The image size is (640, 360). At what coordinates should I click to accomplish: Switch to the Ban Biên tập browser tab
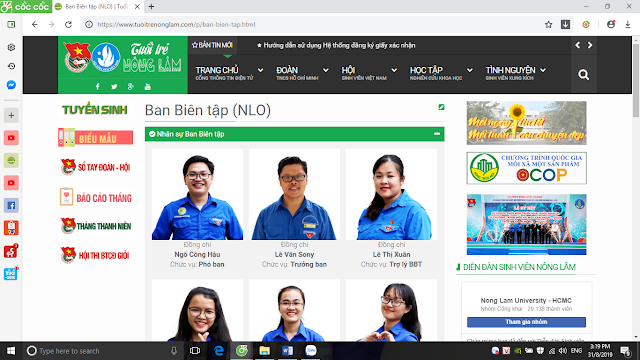click(x=97, y=7)
